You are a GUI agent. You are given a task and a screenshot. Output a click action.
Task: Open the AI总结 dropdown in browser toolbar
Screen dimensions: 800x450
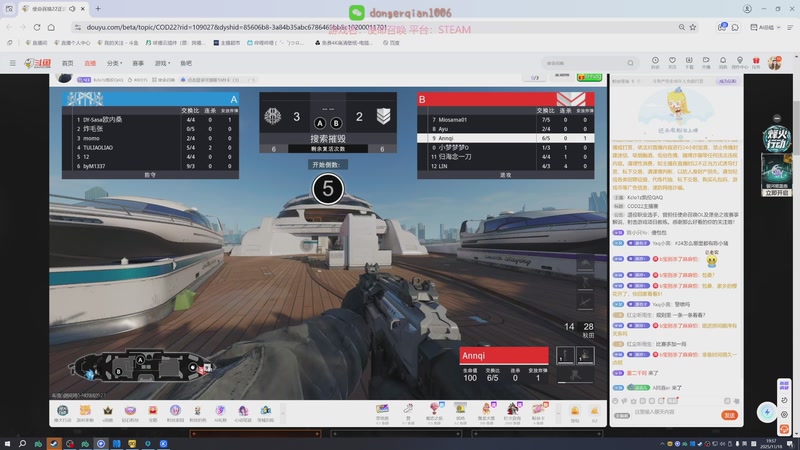[x=765, y=27]
